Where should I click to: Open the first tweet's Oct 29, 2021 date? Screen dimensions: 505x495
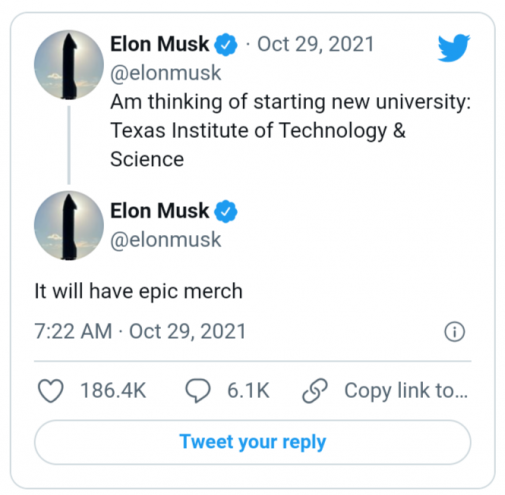tap(315, 44)
